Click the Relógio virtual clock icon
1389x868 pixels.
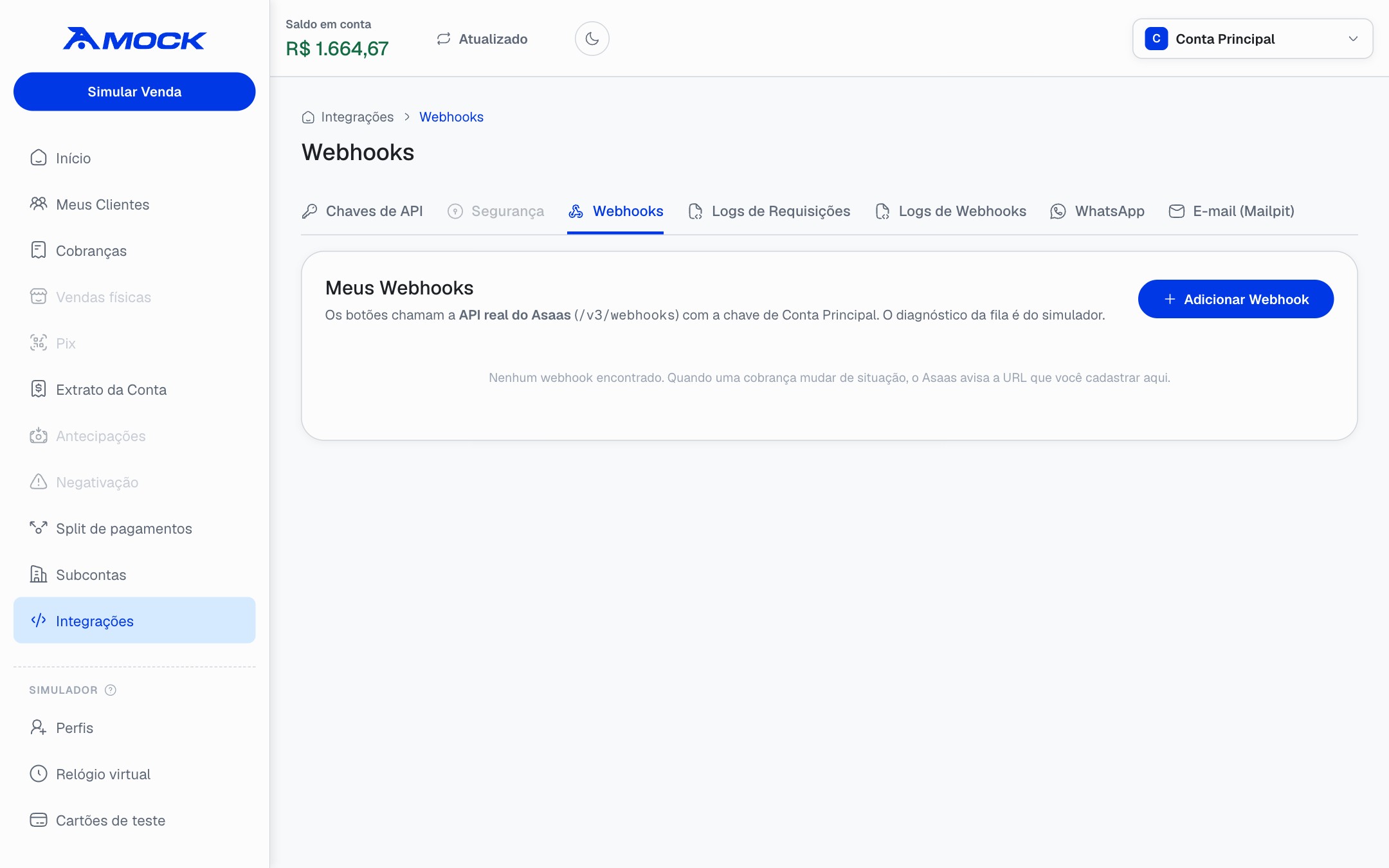tap(39, 773)
